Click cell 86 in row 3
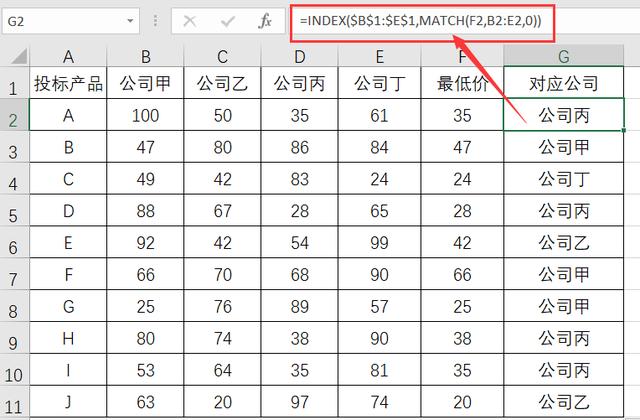The image size is (640, 420). click(x=300, y=147)
